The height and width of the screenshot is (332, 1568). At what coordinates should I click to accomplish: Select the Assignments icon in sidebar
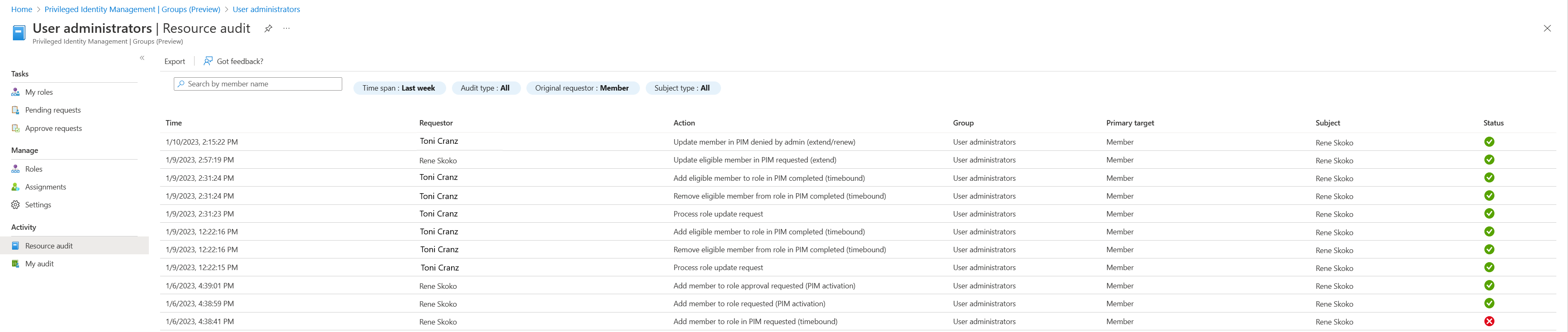pyautogui.click(x=16, y=187)
